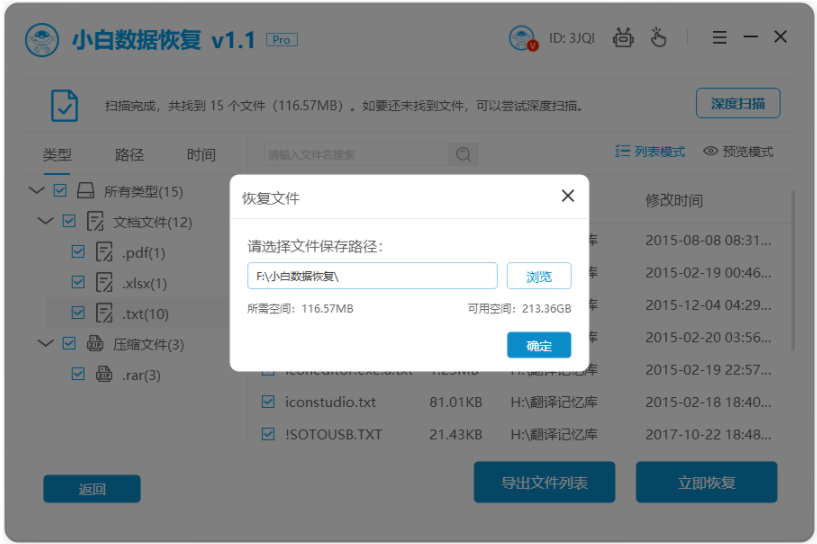This screenshot has width=817, height=544.
Task: Switch to list mode view (列表模式)
Action: (x=650, y=152)
